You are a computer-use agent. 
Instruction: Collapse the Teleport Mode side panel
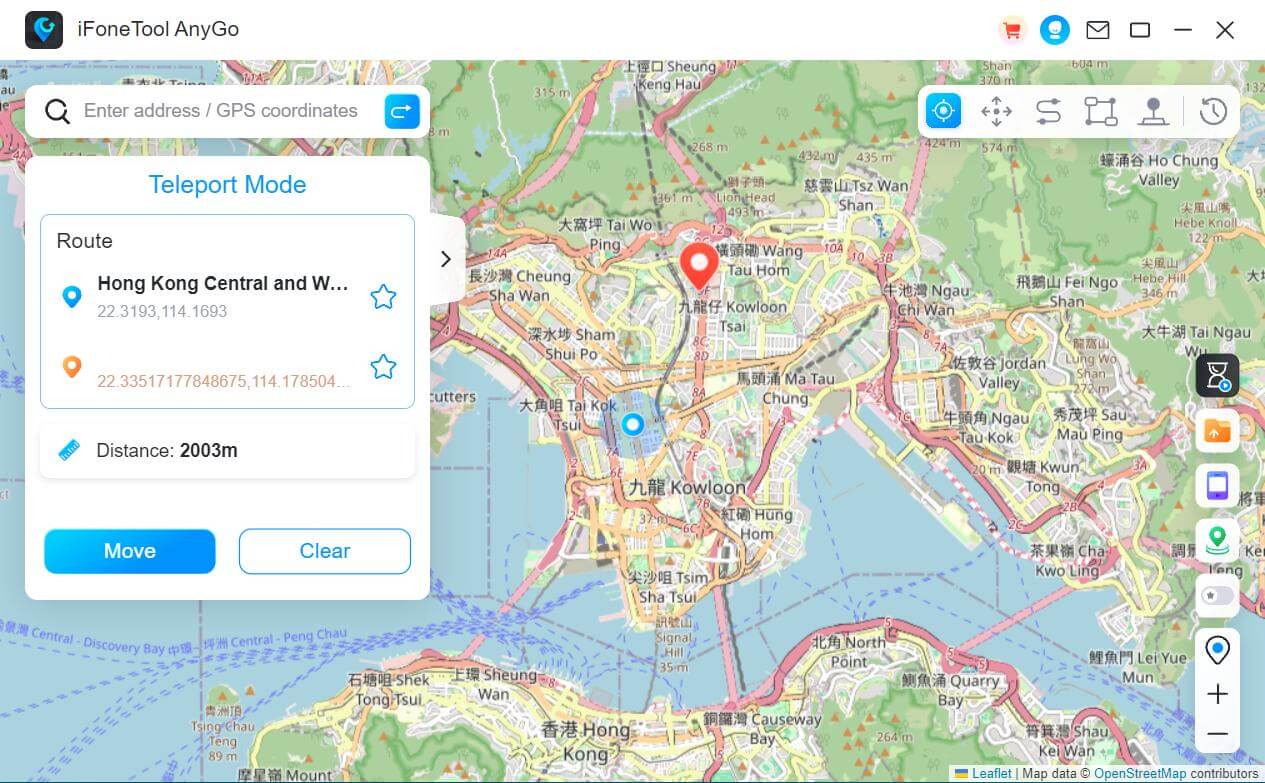(446, 259)
